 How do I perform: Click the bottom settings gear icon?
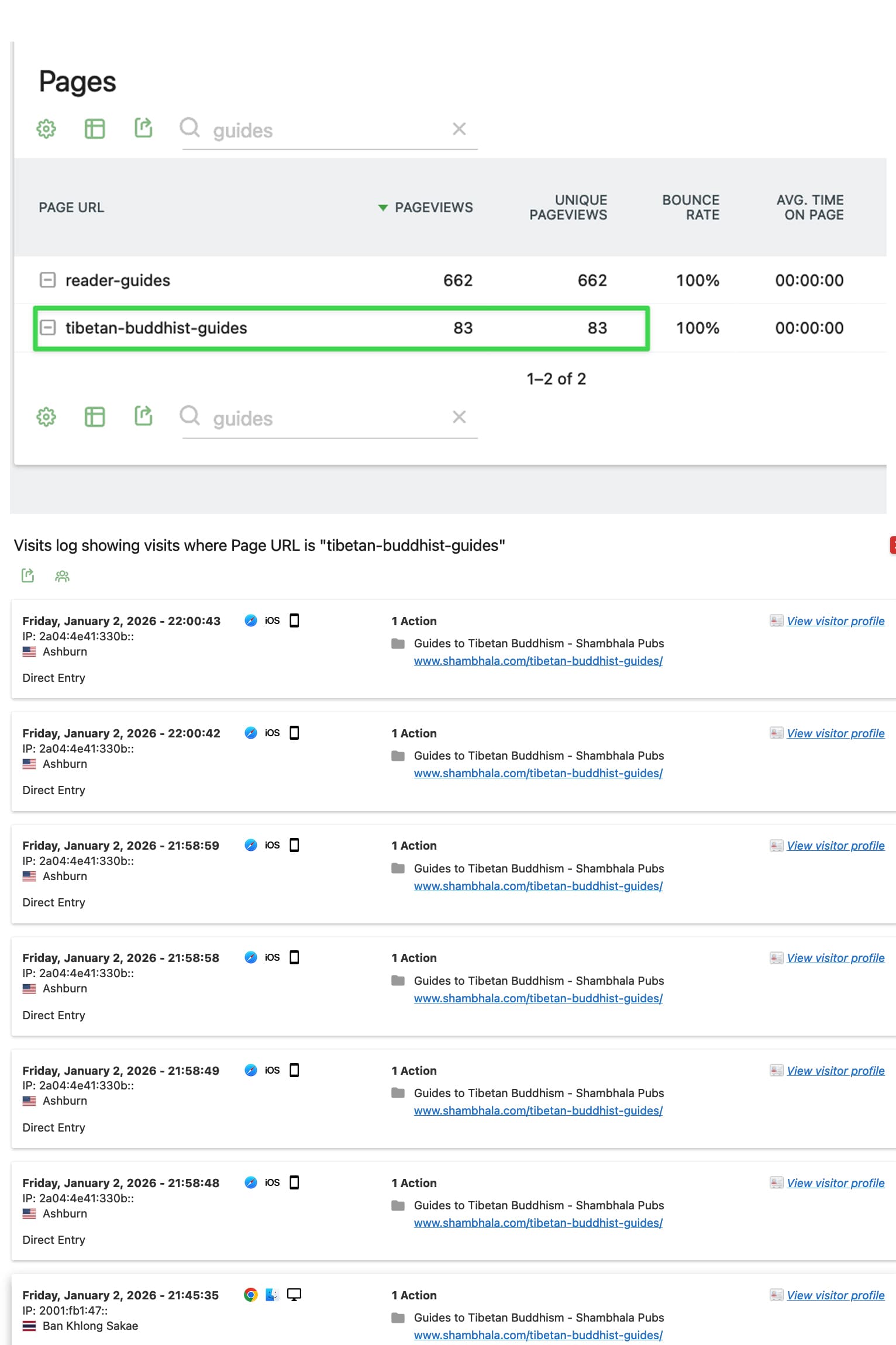[x=46, y=417]
